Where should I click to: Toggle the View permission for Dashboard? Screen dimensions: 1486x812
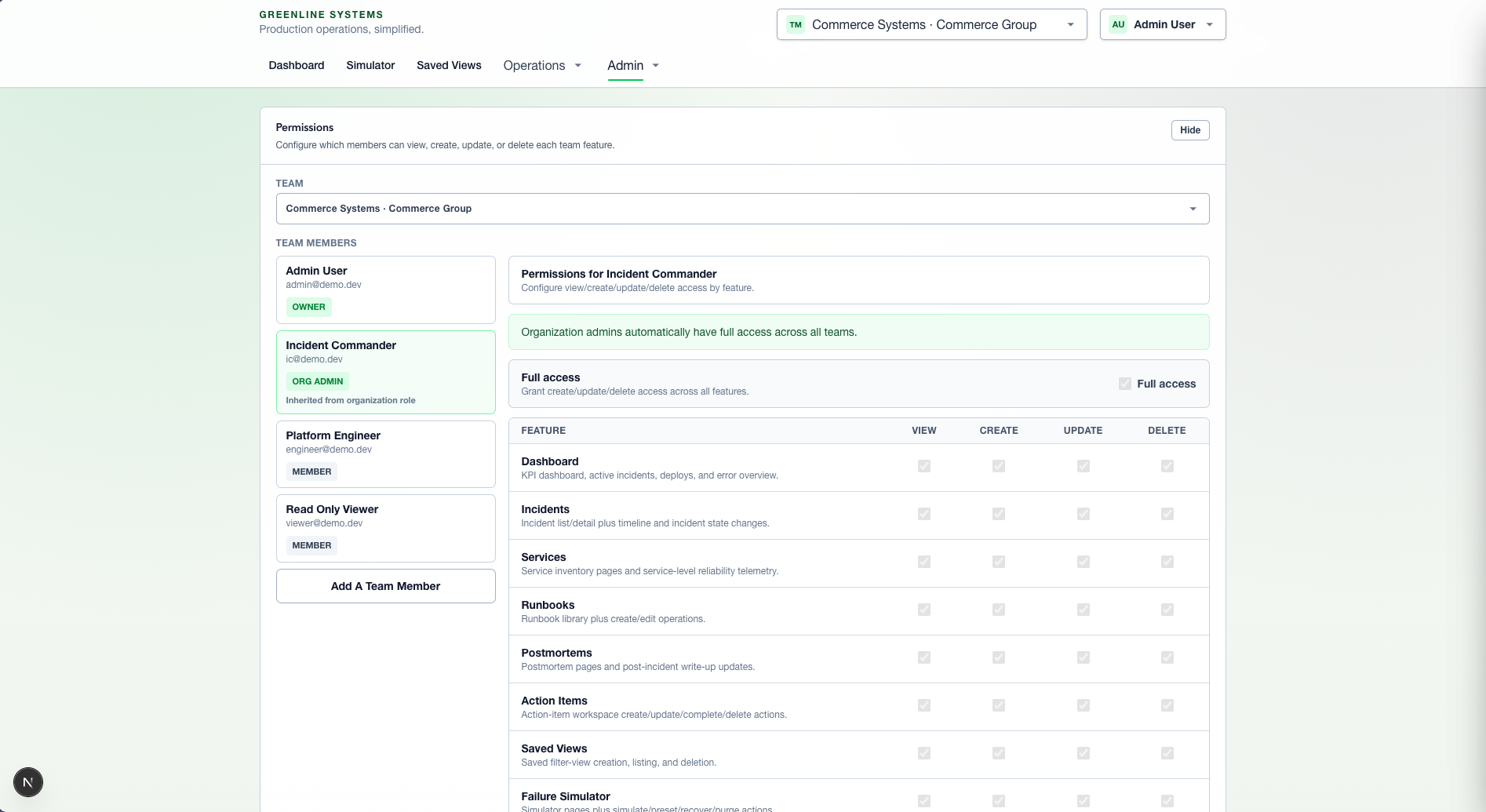pyautogui.click(x=923, y=466)
